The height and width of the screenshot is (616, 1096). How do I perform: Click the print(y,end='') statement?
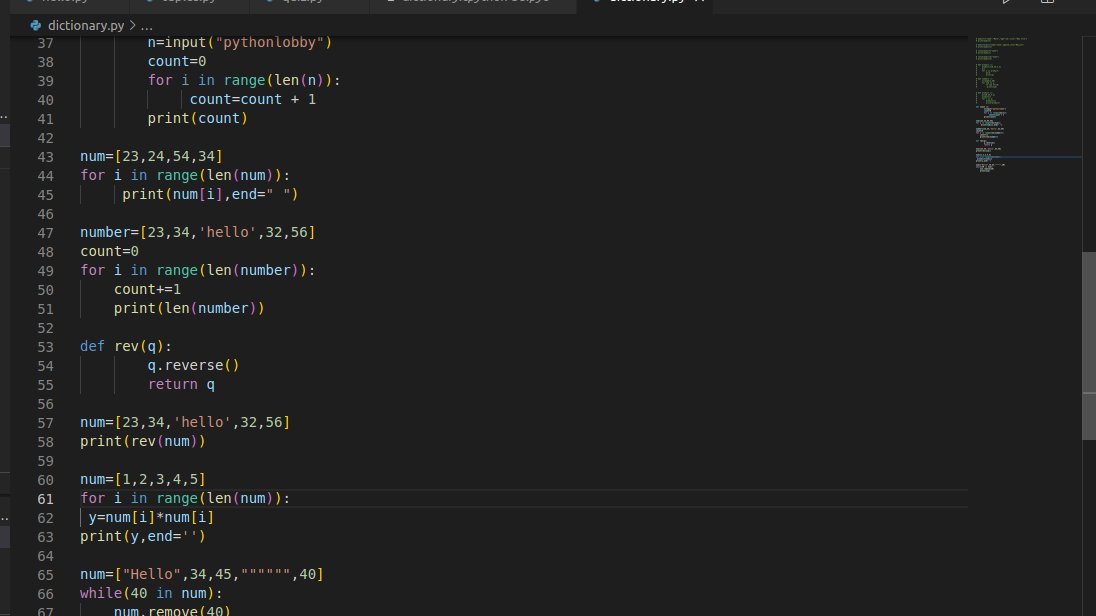143,536
